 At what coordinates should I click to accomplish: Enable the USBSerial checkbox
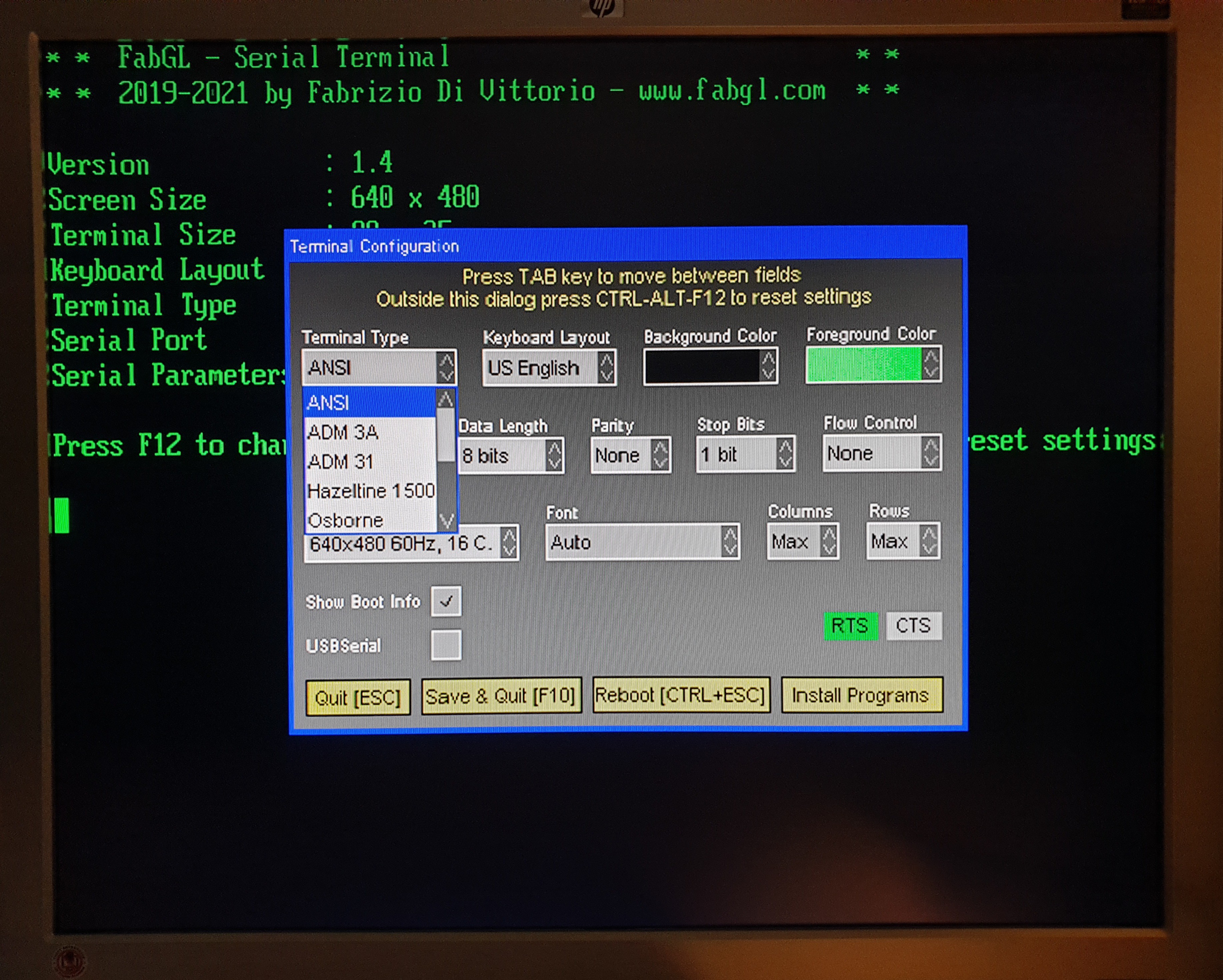446,645
